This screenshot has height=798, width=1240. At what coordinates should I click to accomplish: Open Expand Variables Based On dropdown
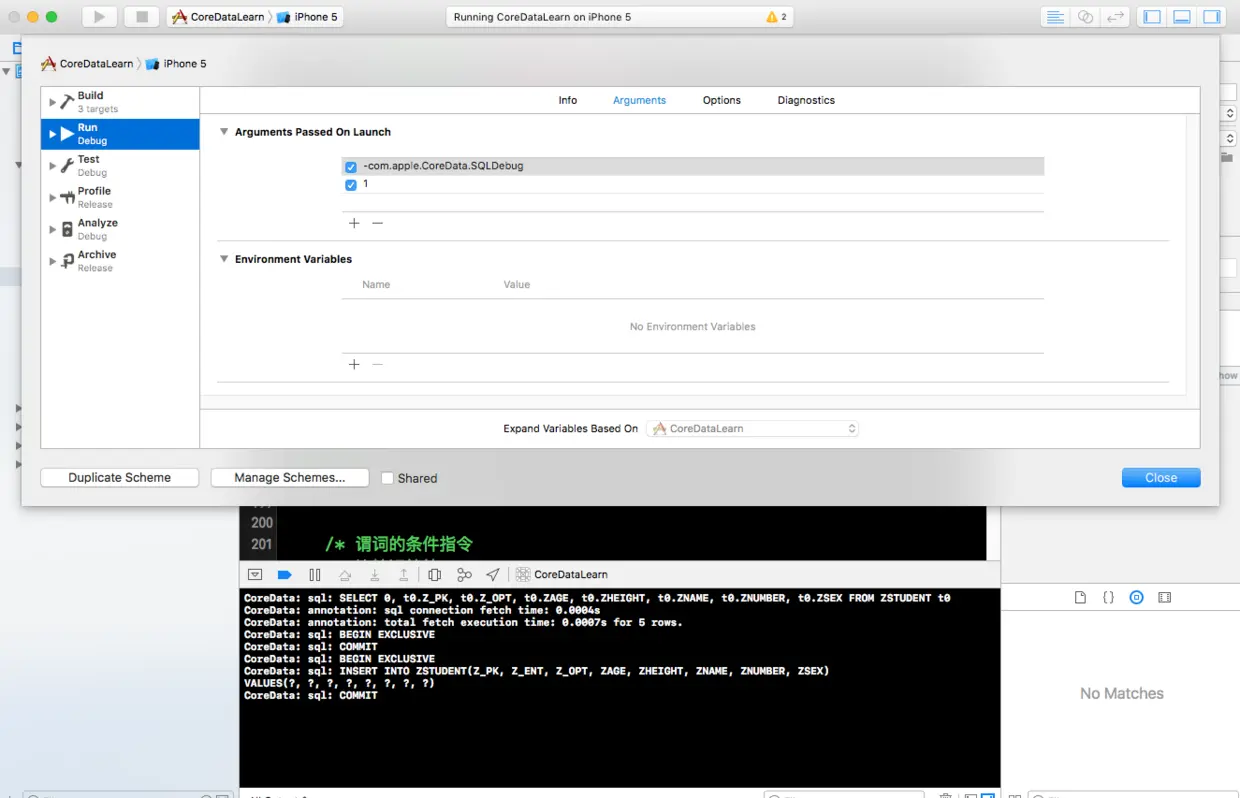(752, 428)
